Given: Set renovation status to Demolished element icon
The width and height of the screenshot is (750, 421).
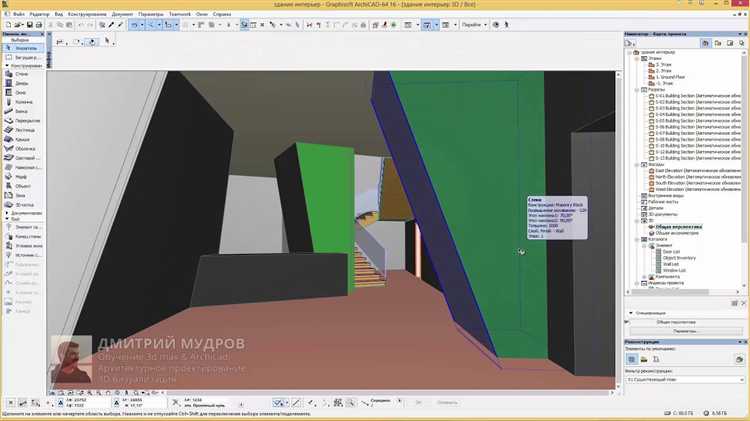Looking at the screenshot, I should (644, 359).
